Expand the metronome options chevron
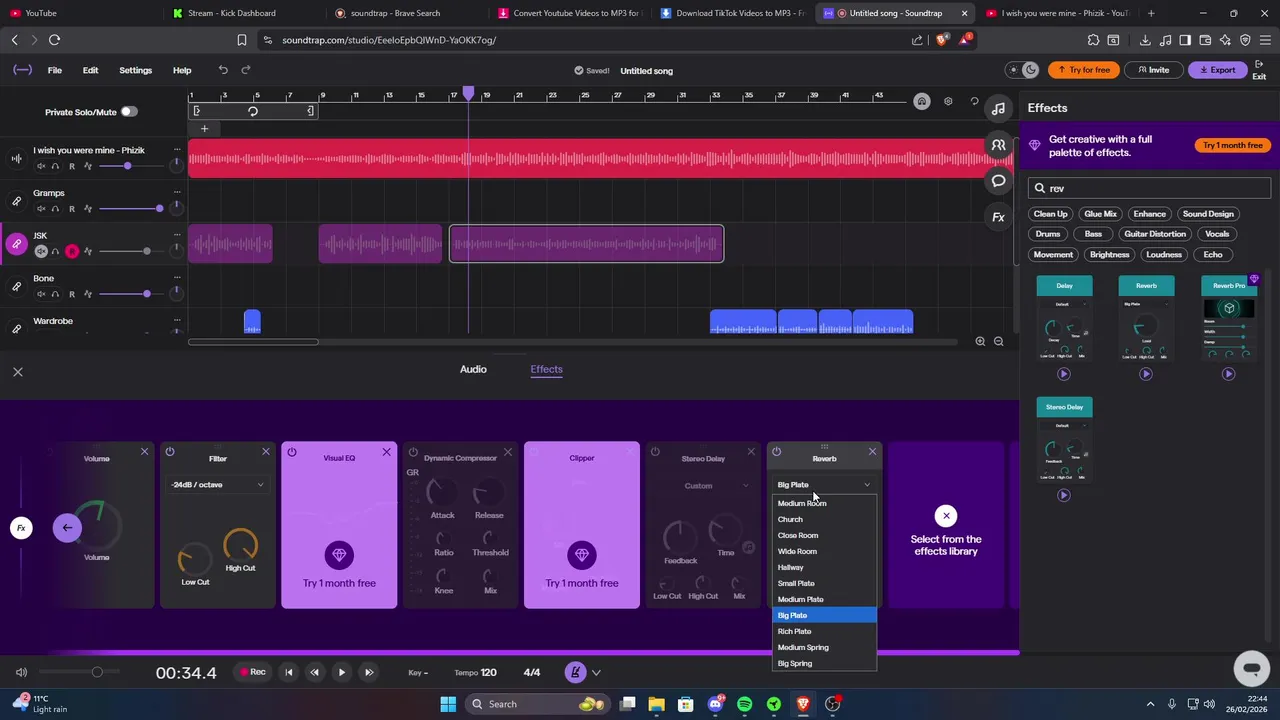 pyautogui.click(x=596, y=673)
